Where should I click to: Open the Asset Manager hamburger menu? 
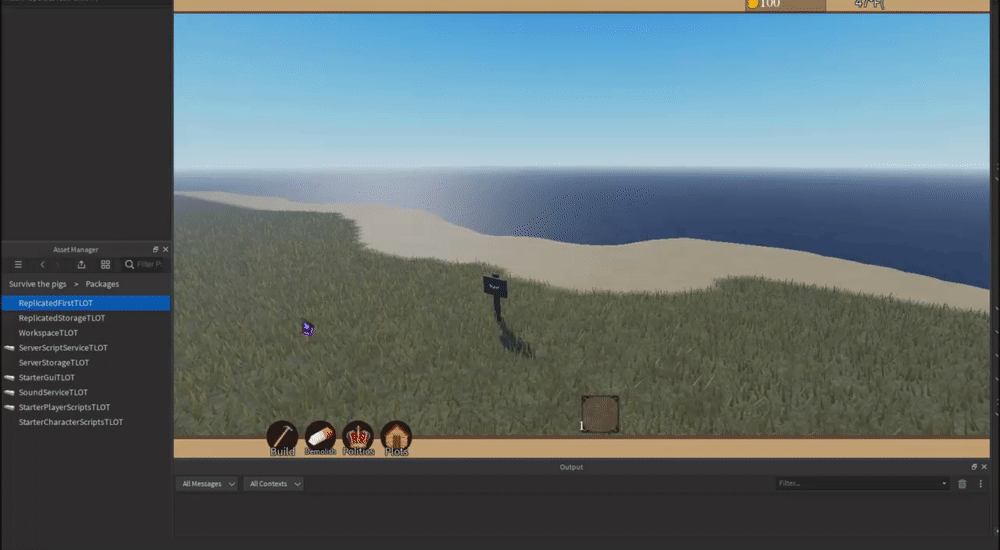18,264
